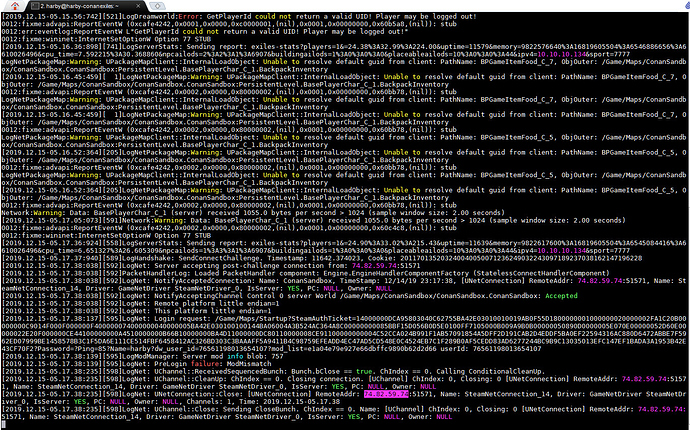Click "userId: 76561198013654107" text
The image size is (690, 430).
491,349
